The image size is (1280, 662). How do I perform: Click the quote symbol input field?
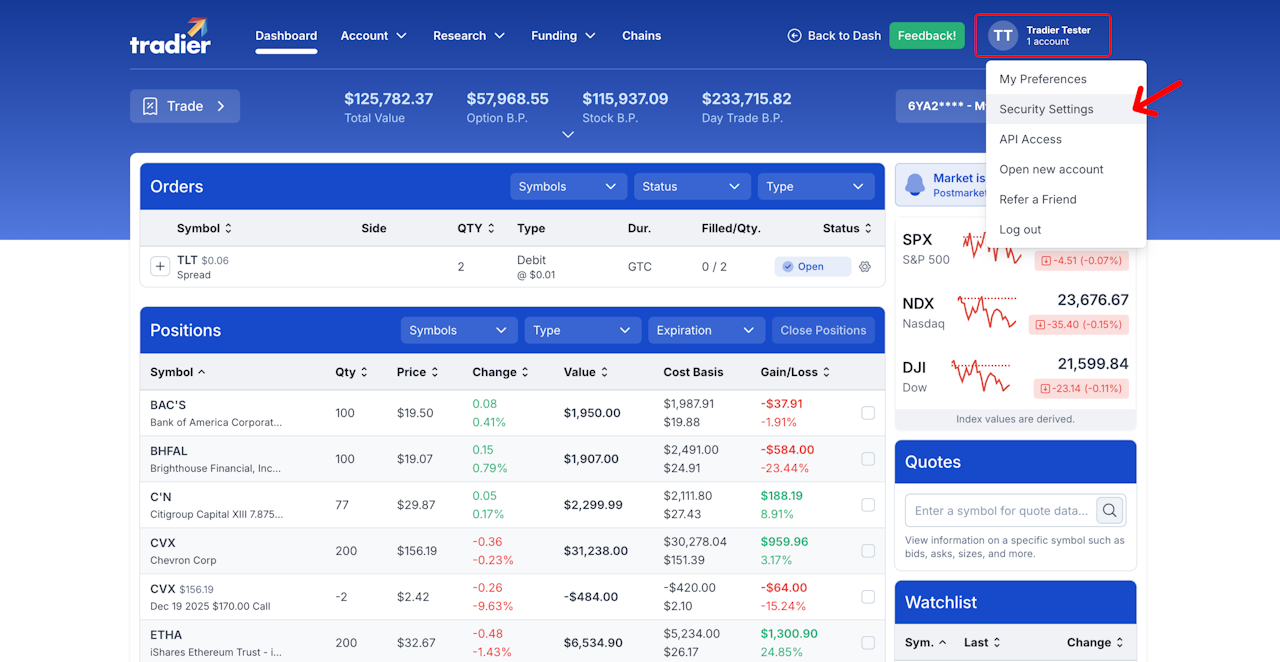(x=1002, y=511)
